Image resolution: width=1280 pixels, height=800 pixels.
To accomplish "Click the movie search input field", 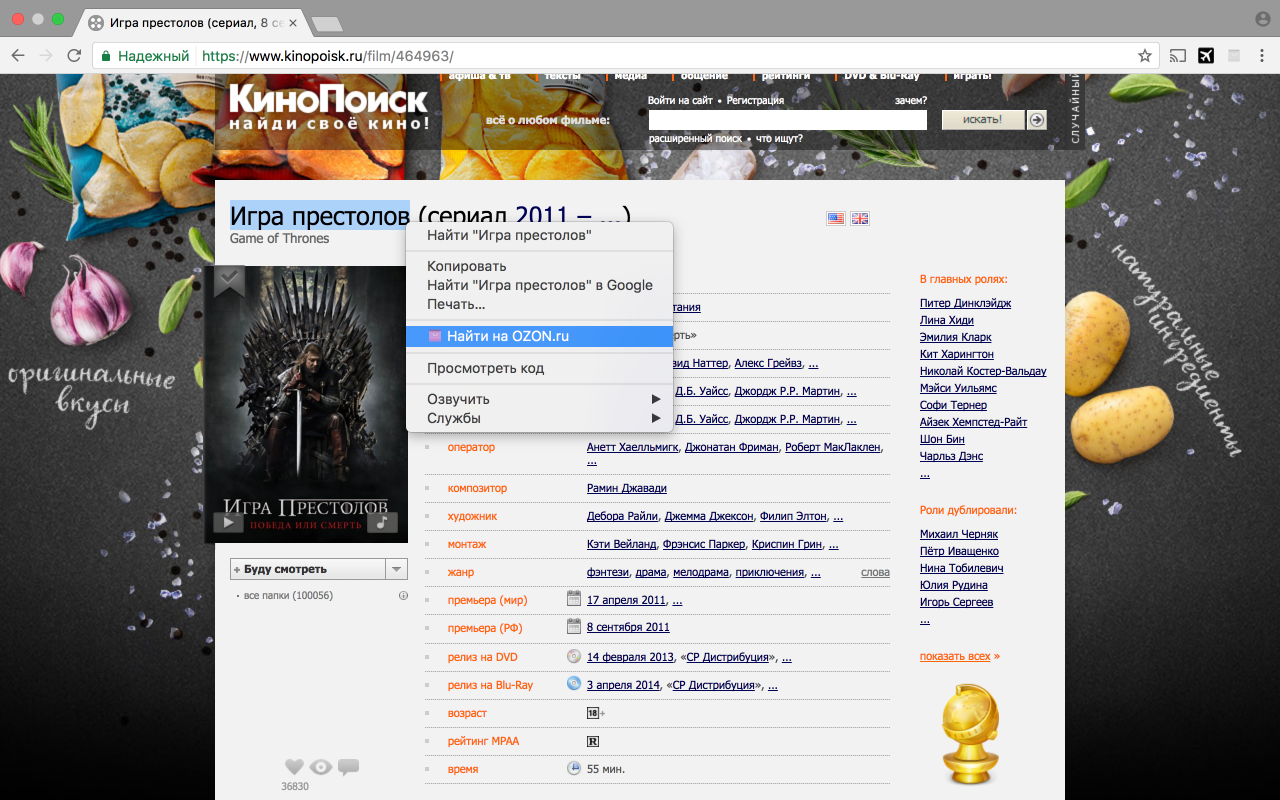I will (x=788, y=120).
